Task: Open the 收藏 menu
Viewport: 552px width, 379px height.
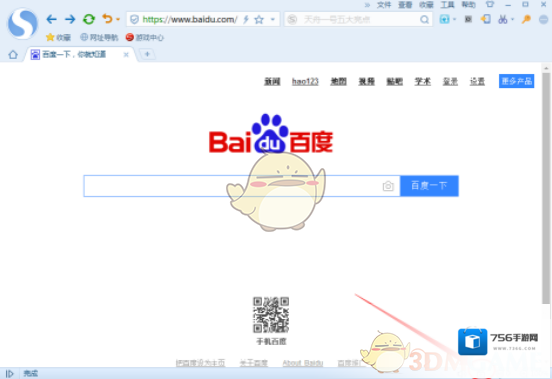Action: click(x=426, y=5)
